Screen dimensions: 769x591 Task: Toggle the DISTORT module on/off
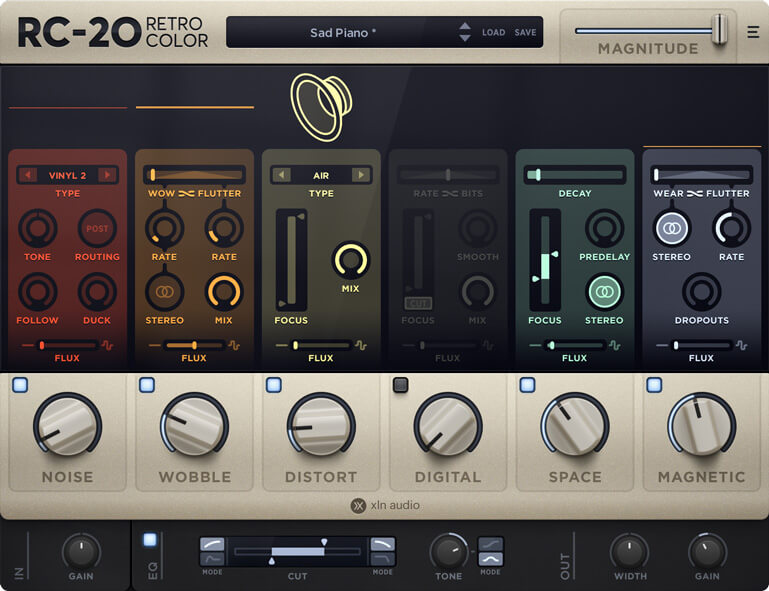(274, 385)
